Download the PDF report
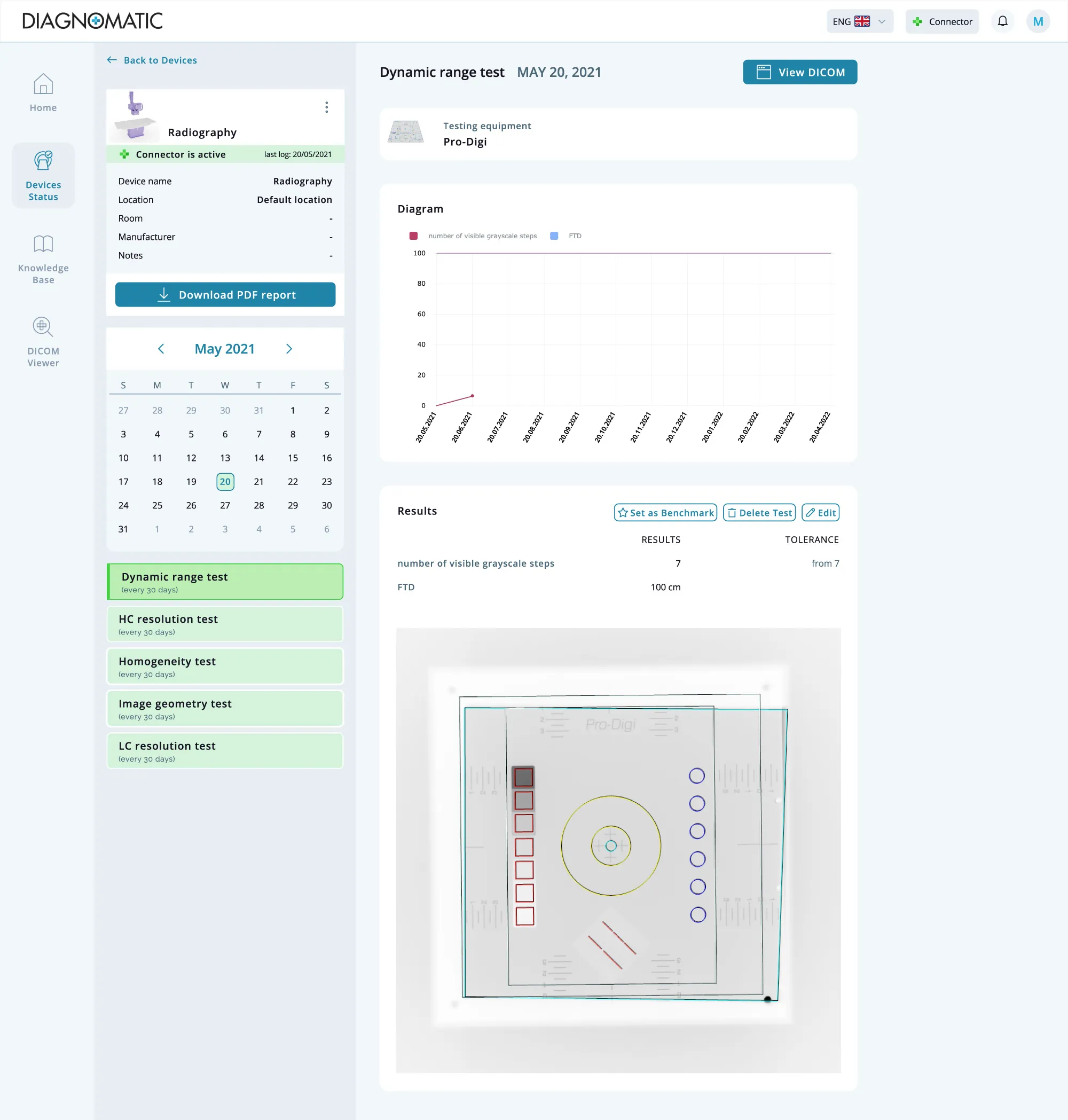1068x1120 pixels. click(x=225, y=294)
